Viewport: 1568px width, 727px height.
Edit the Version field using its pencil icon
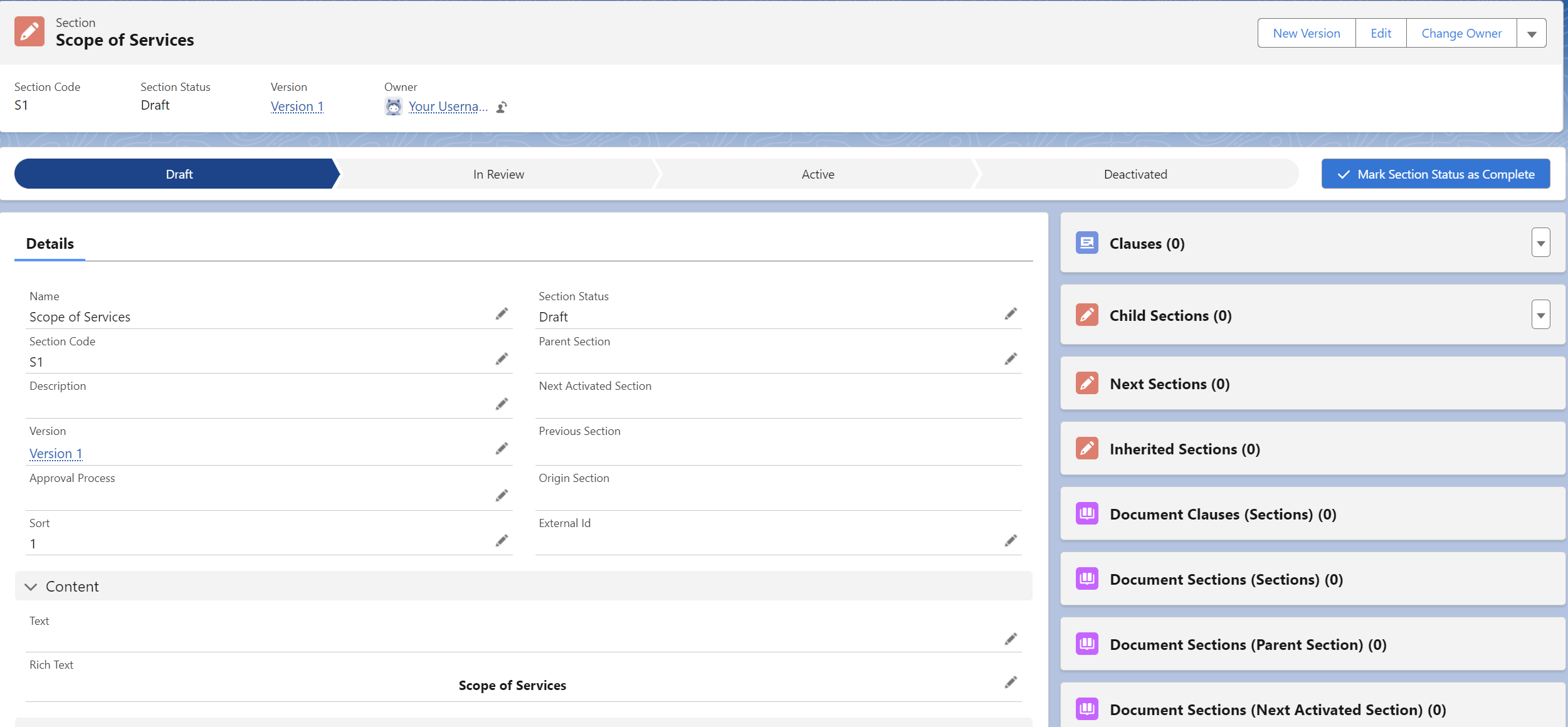coord(502,448)
